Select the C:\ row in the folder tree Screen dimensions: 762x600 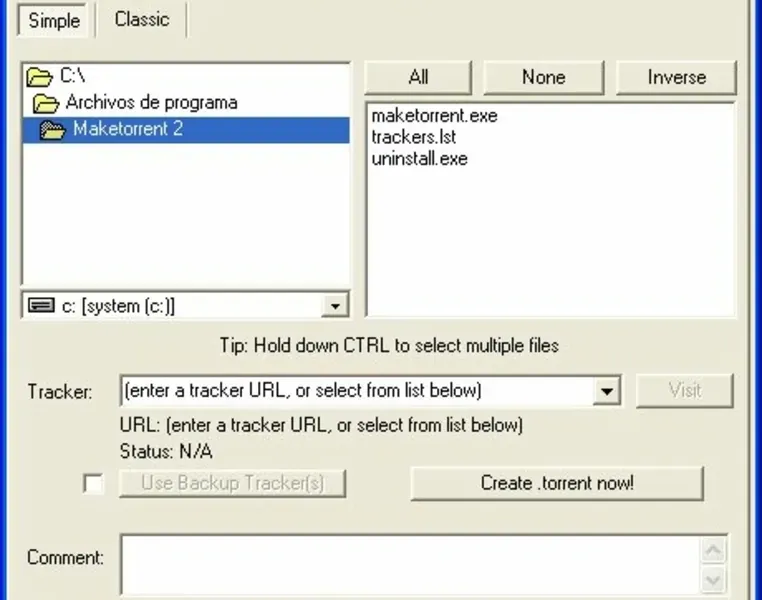[x=186, y=76]
